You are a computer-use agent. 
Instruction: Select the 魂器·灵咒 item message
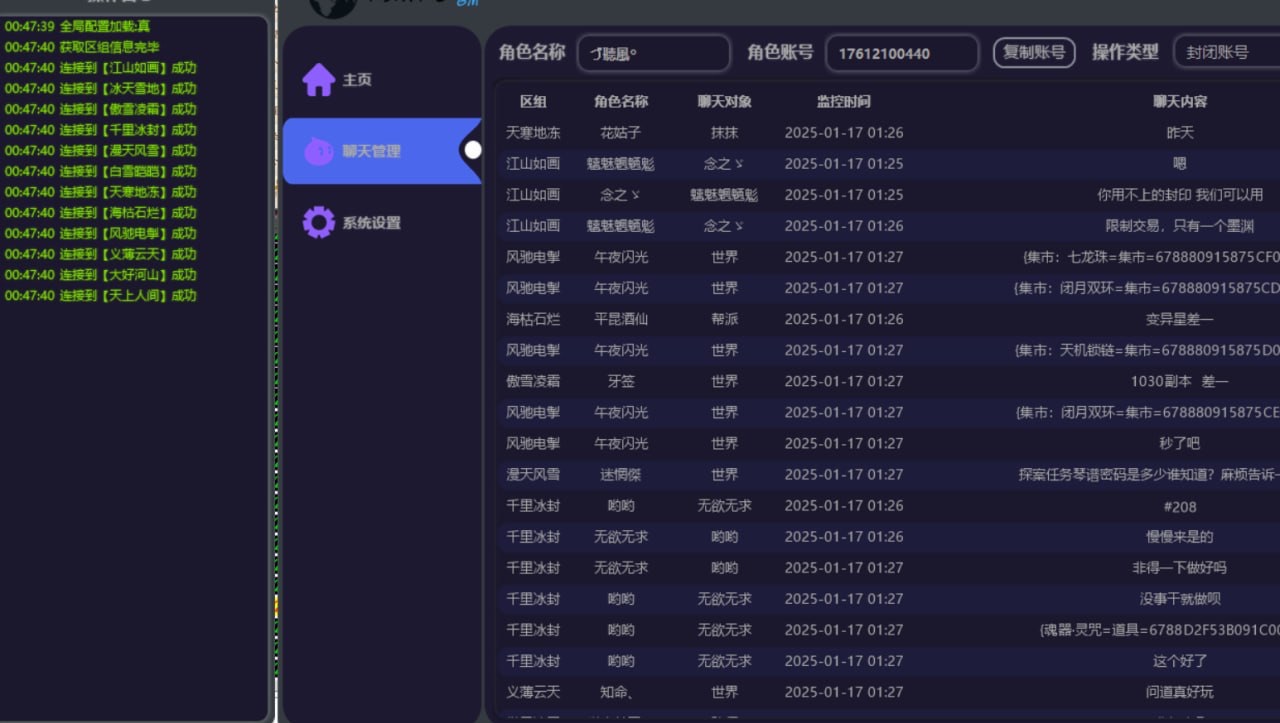pos(1160,630)
